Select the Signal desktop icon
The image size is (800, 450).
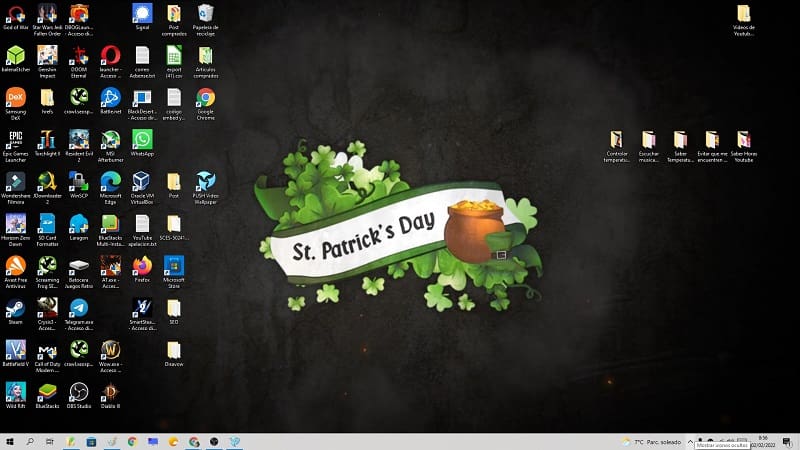pos(142,18)
